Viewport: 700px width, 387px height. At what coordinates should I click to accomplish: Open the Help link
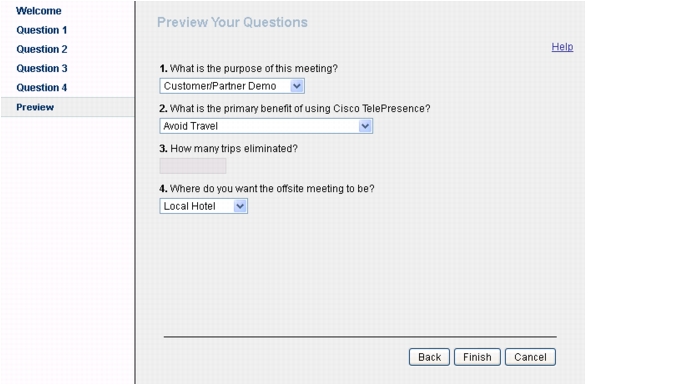[x=562, y=47]
